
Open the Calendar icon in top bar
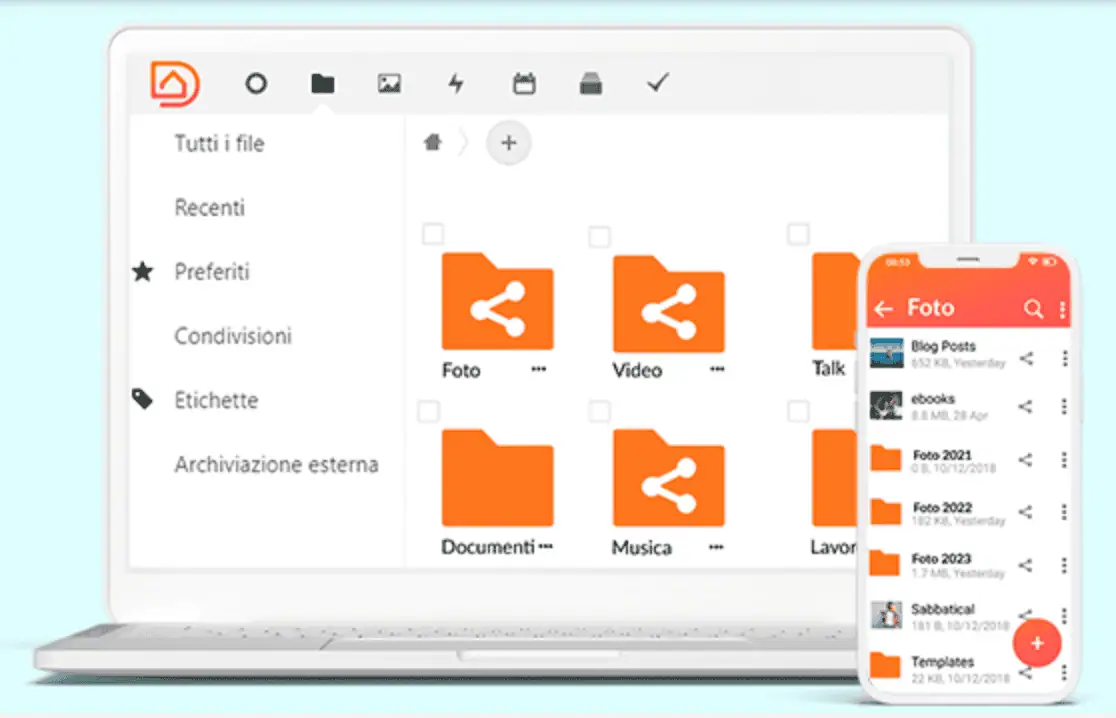point(524,84)
